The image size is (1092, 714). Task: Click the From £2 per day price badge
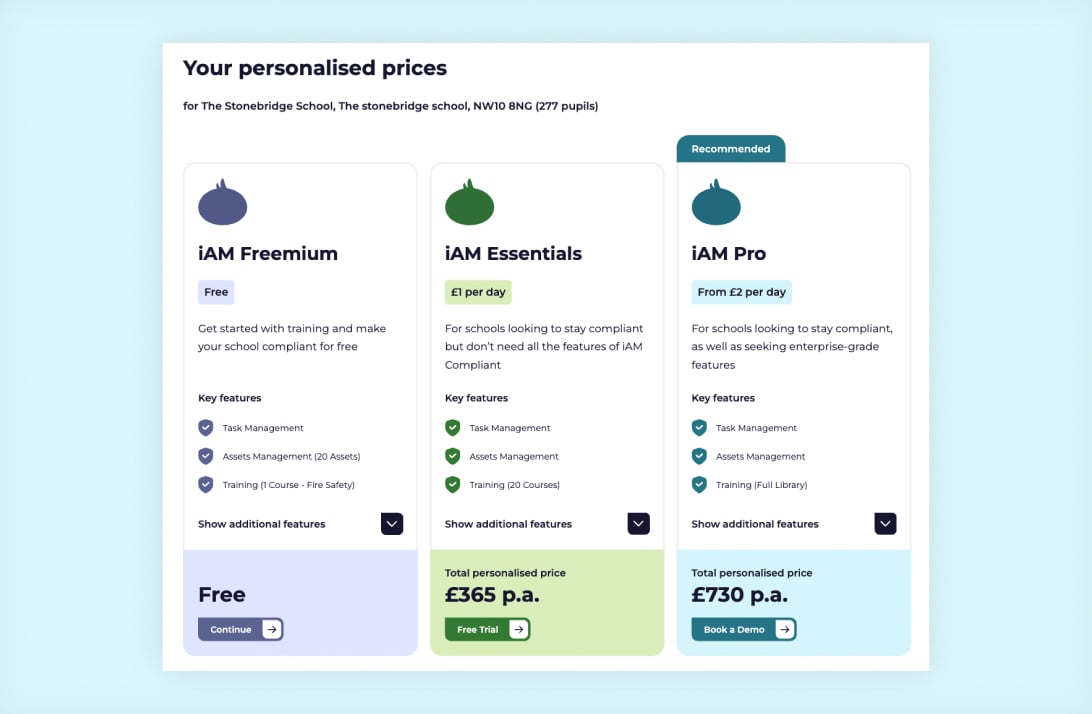click(741, 291)
